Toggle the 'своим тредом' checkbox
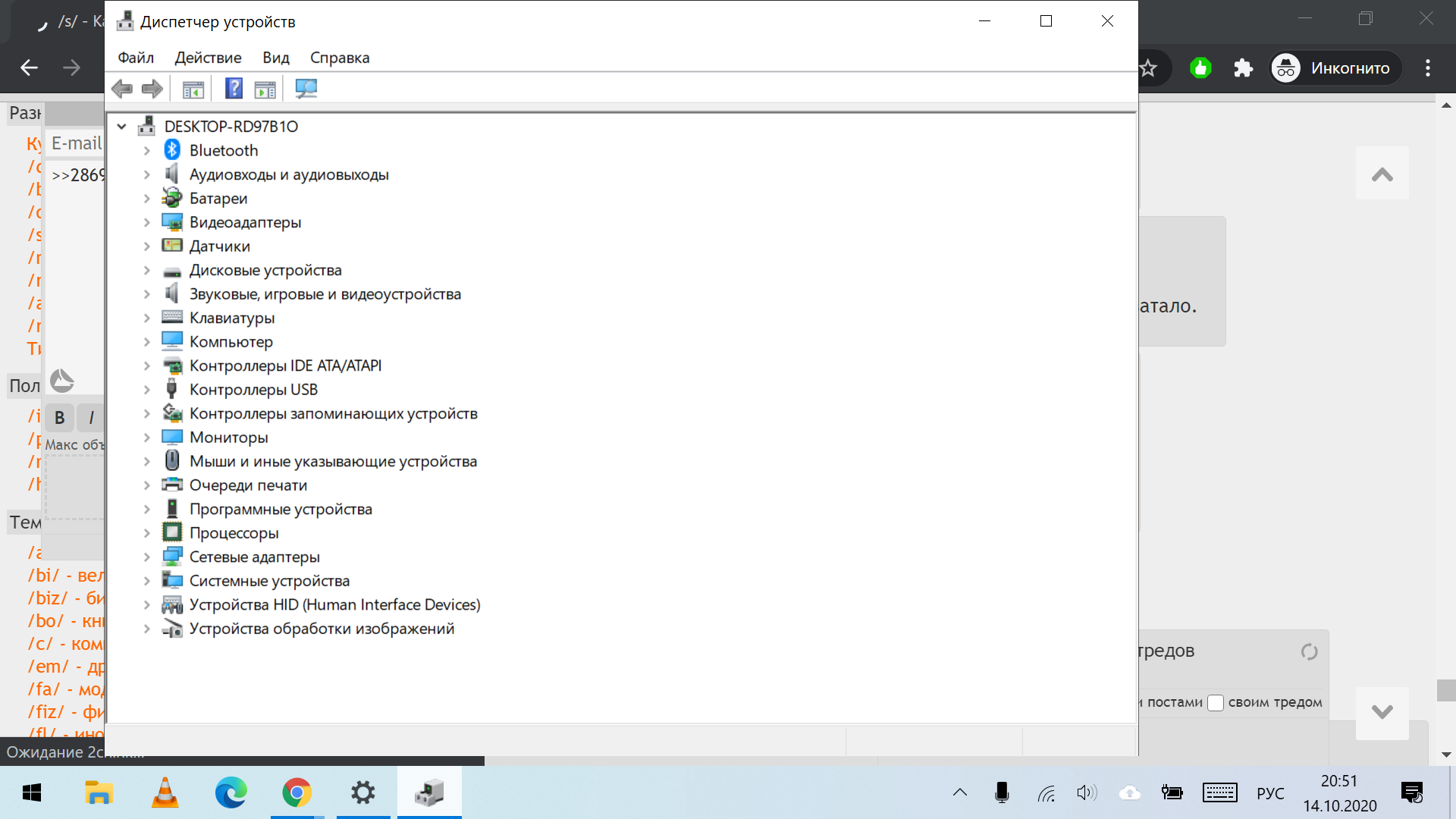Image resolution: width=1456 pixels, height=819 pixels. 1215,702
